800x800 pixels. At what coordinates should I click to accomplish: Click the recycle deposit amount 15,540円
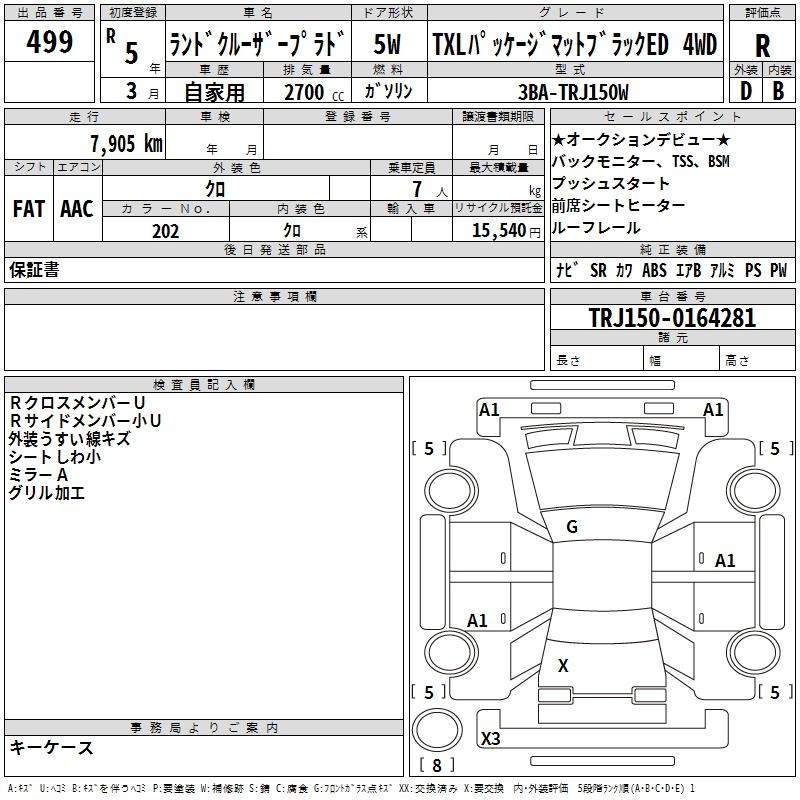[498, 231]
